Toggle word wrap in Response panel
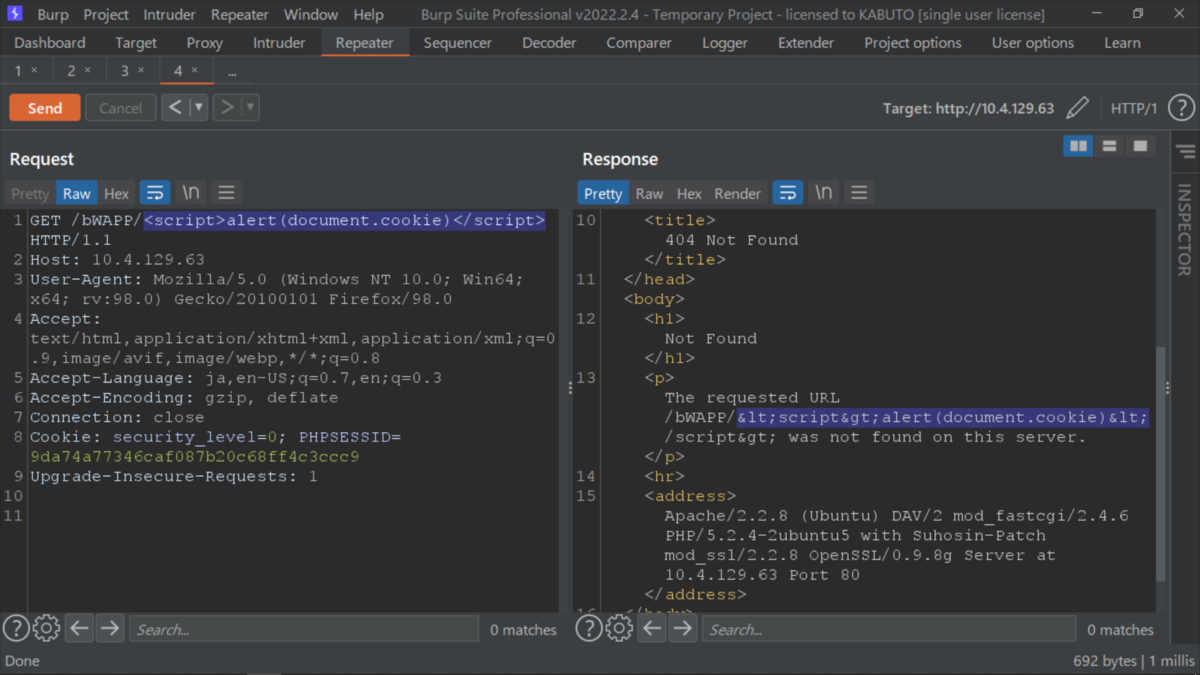Screen dimensions: 1200x675 (788, 192)
